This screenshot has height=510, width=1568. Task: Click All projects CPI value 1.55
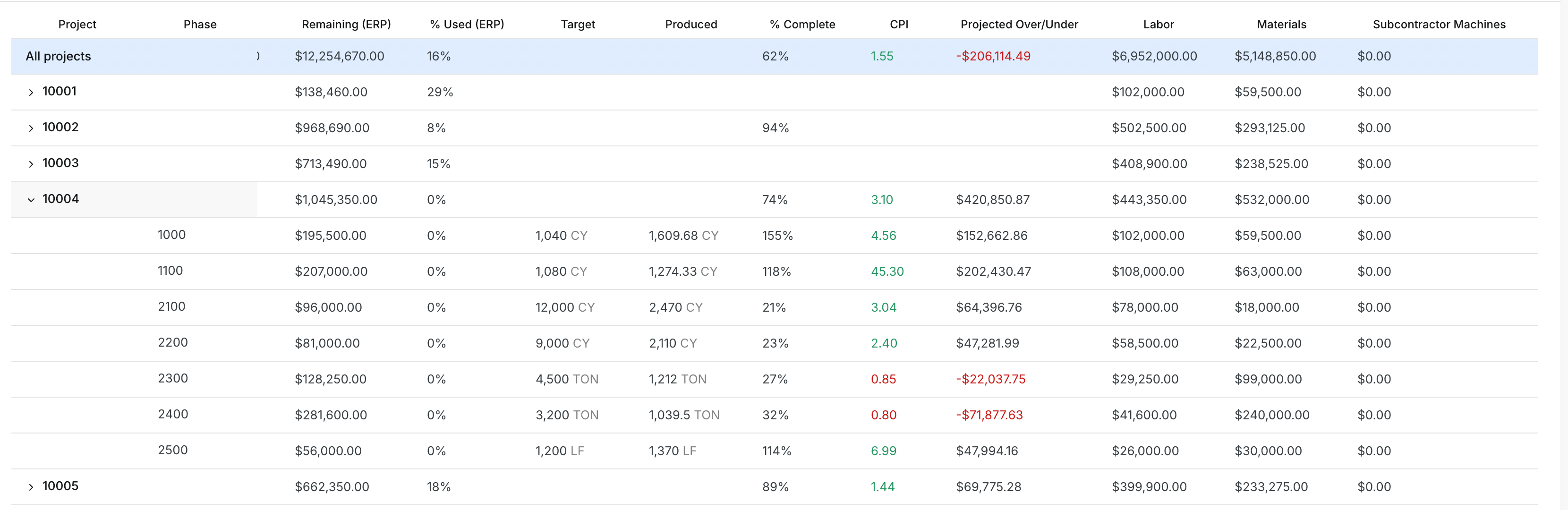tap(882, 56)
